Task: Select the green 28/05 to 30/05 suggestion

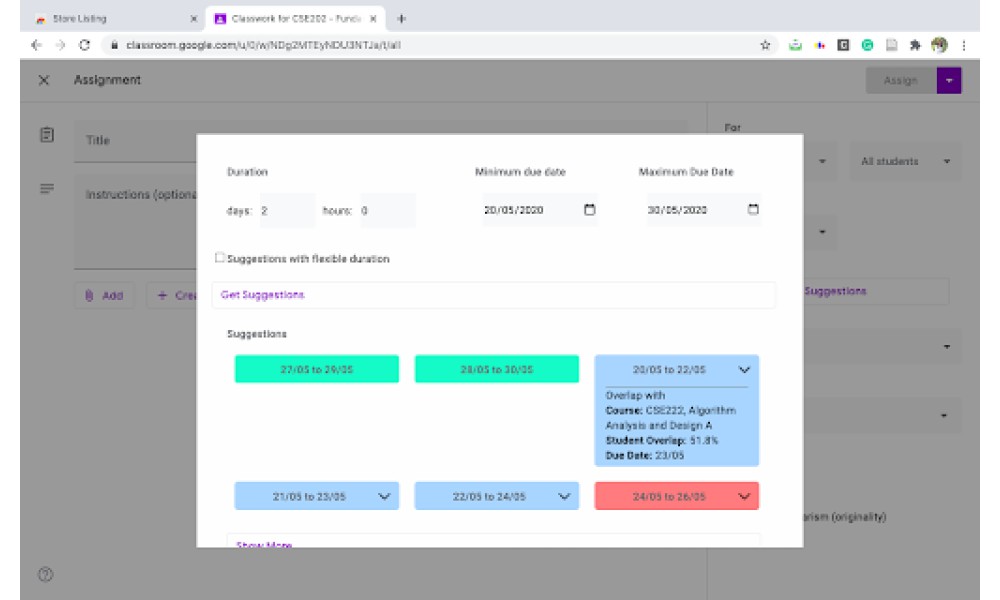Action: [497, 369]
